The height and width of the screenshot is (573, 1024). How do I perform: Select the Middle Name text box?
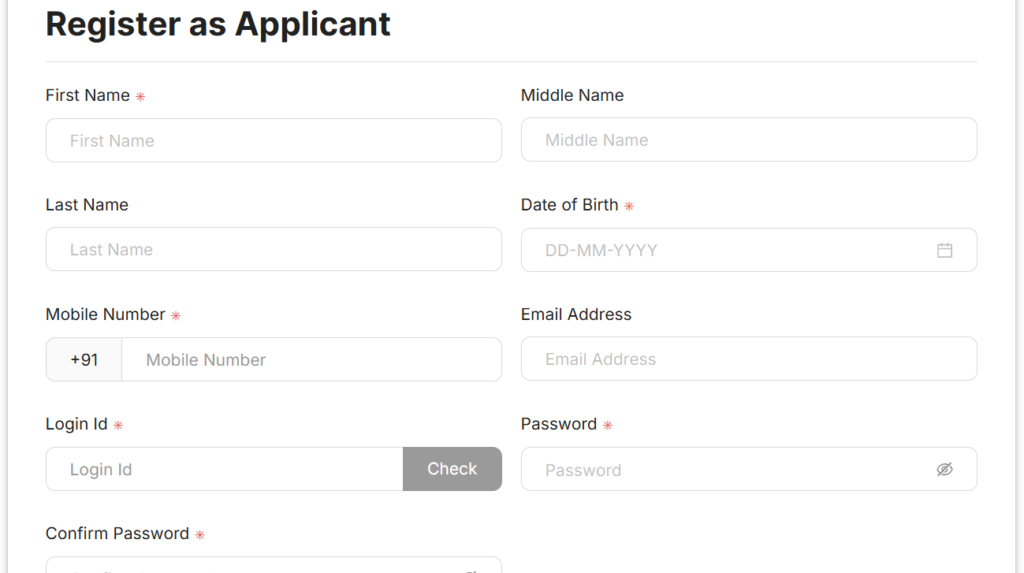point(749,140)
